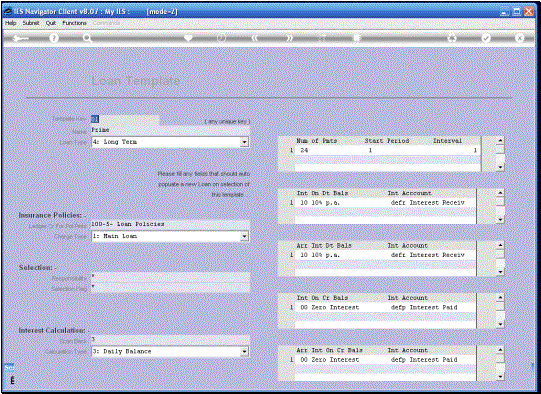Open the greyed Commands menu

pyautogui.click(x=106, y=23)
